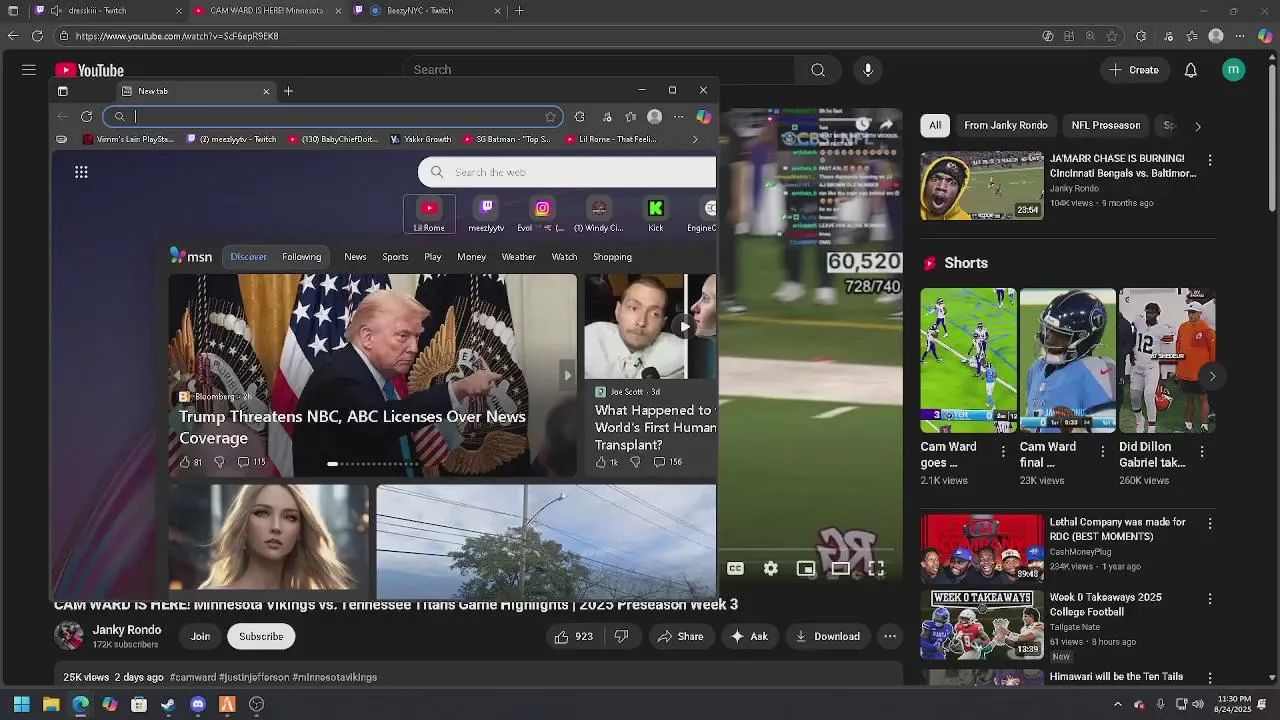Open the YouTube account avatar menu
Screen dimensions: 1280x720
[x=1233, y=70]
